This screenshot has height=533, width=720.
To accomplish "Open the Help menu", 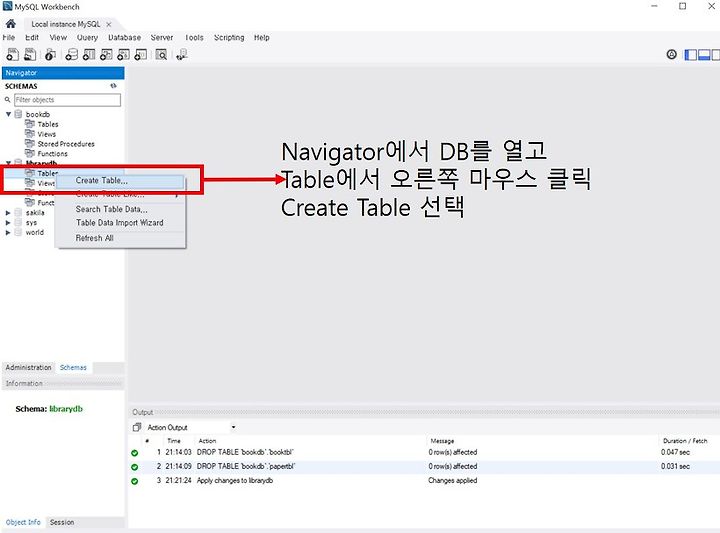I will click(262, 38).
